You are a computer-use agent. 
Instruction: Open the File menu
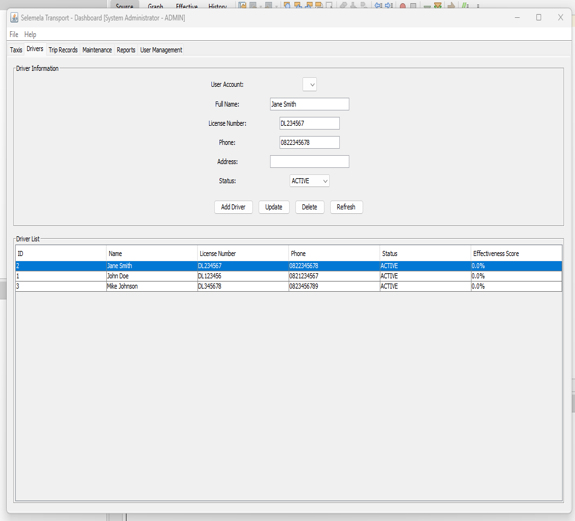tap(14, 34)
